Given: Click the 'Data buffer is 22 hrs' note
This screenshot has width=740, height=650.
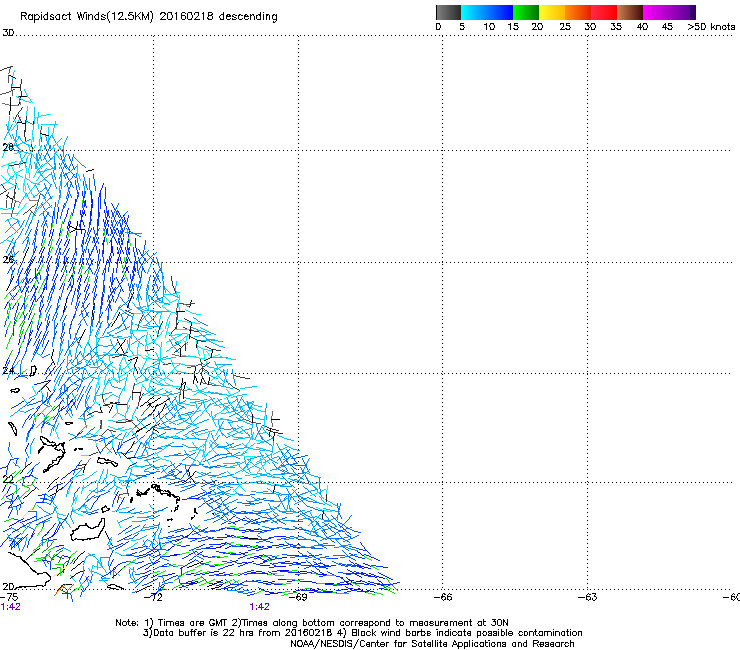Looking at the screenshot, I should (x=362, y=633).
